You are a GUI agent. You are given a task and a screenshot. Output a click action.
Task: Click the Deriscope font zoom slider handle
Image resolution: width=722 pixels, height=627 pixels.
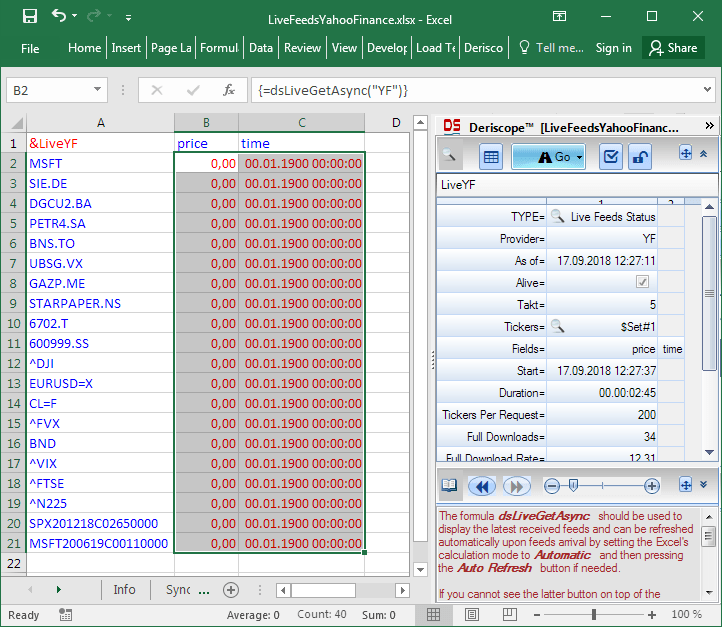(x=573, y=485)
